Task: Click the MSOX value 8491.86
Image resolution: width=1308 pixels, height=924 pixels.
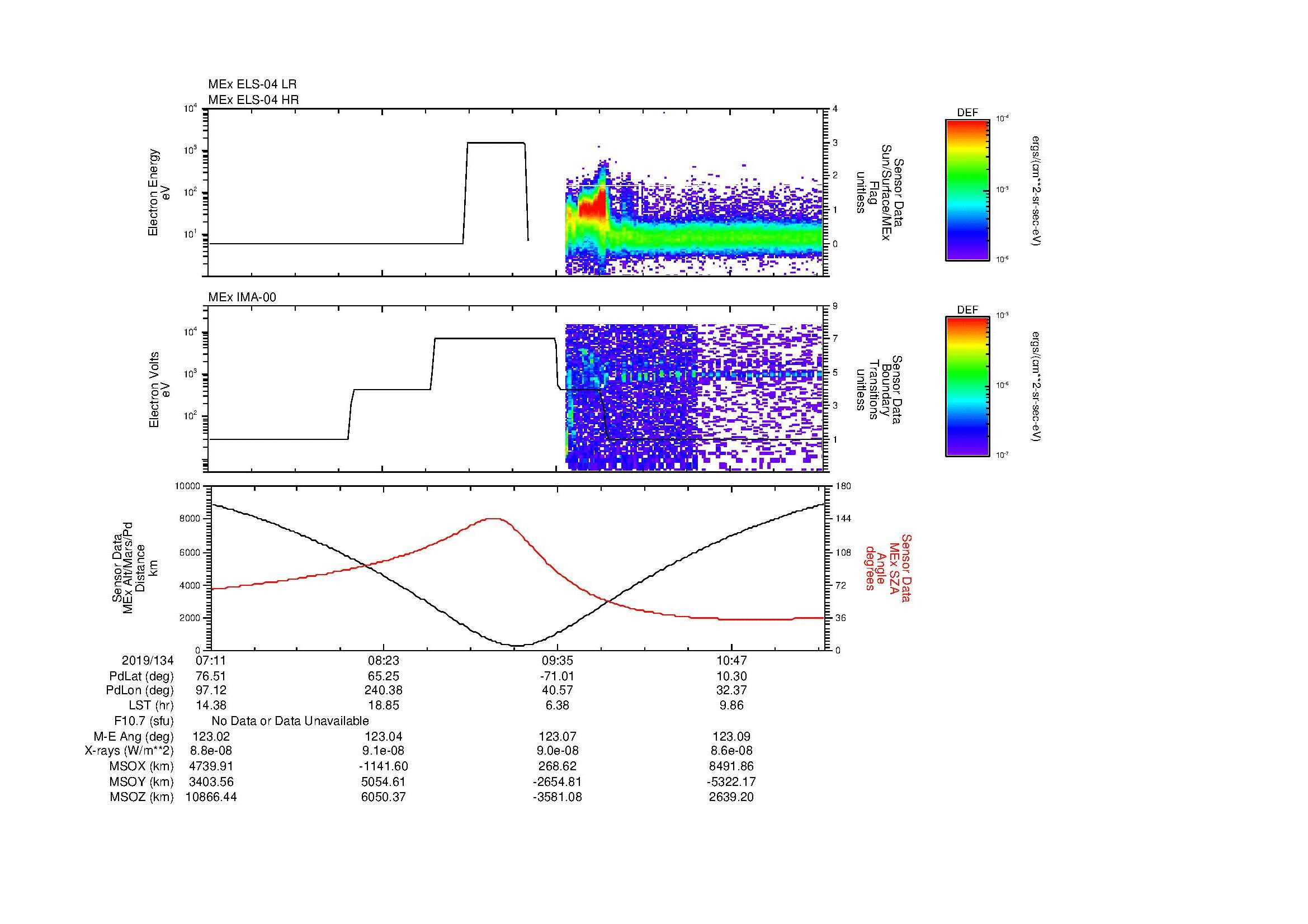Action: [x=731, y=766]
